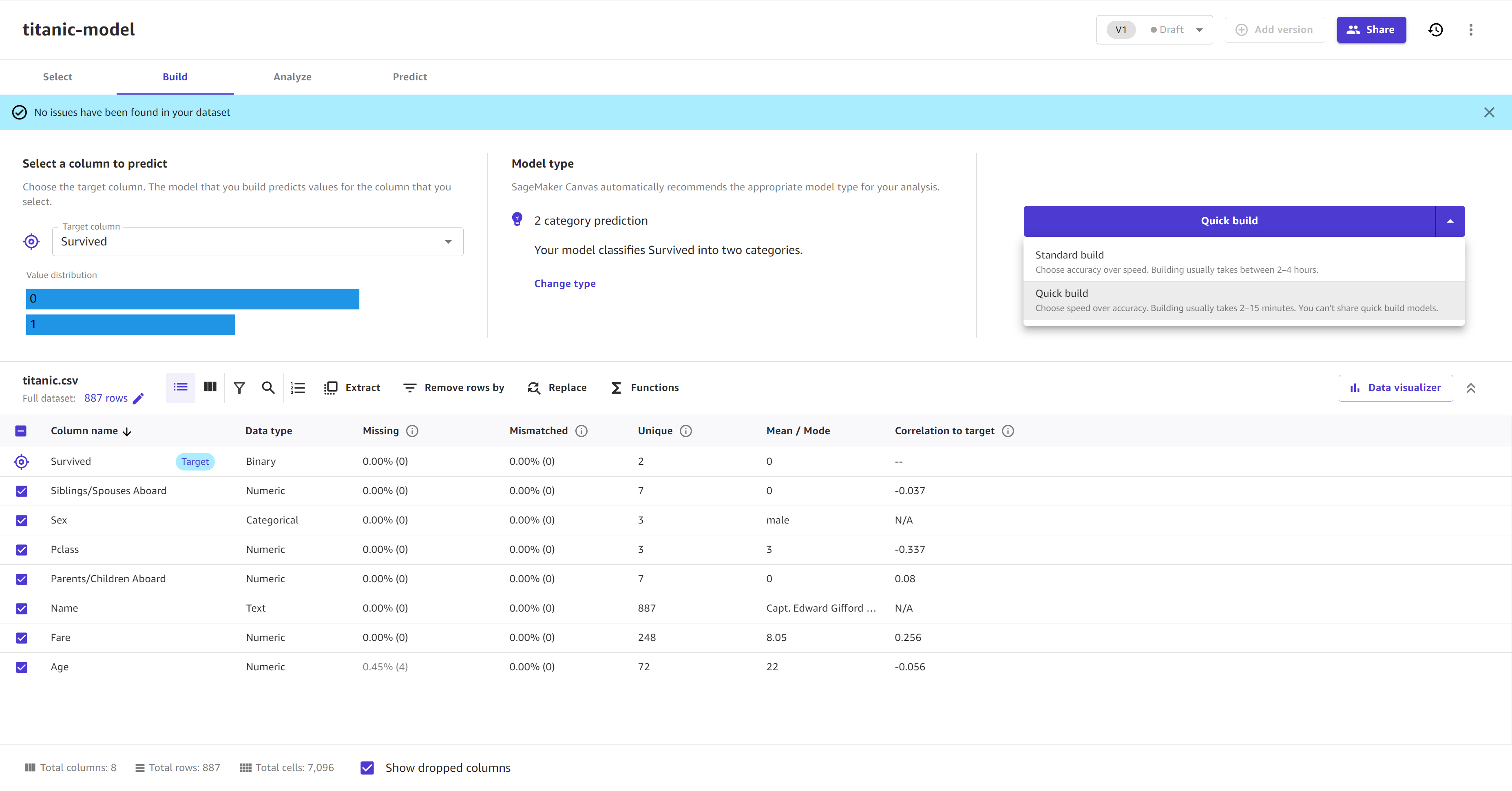The width and height of the screenshot is (1512, 791).
Task: Toggle checkbox for Parents/Children Aboard column
Action: pos(21,579)
